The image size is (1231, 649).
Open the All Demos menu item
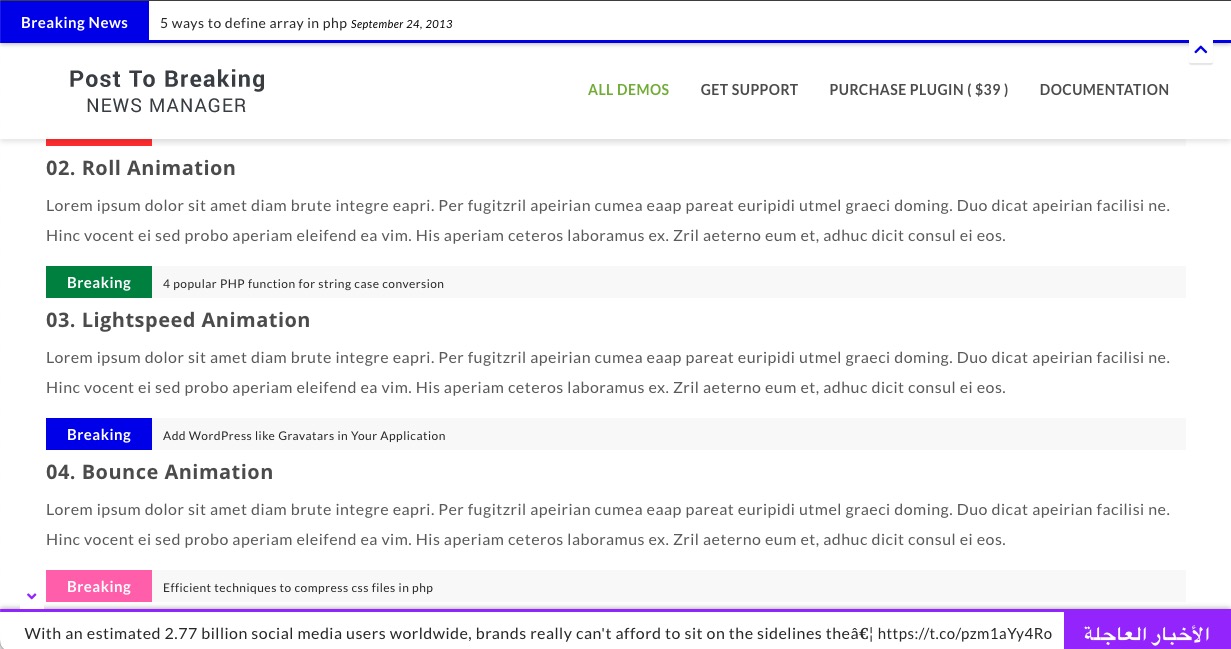(628, 90)
